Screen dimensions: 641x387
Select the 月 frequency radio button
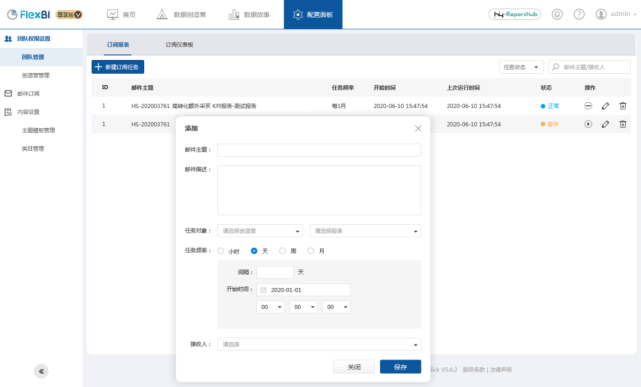click(311, 251)
